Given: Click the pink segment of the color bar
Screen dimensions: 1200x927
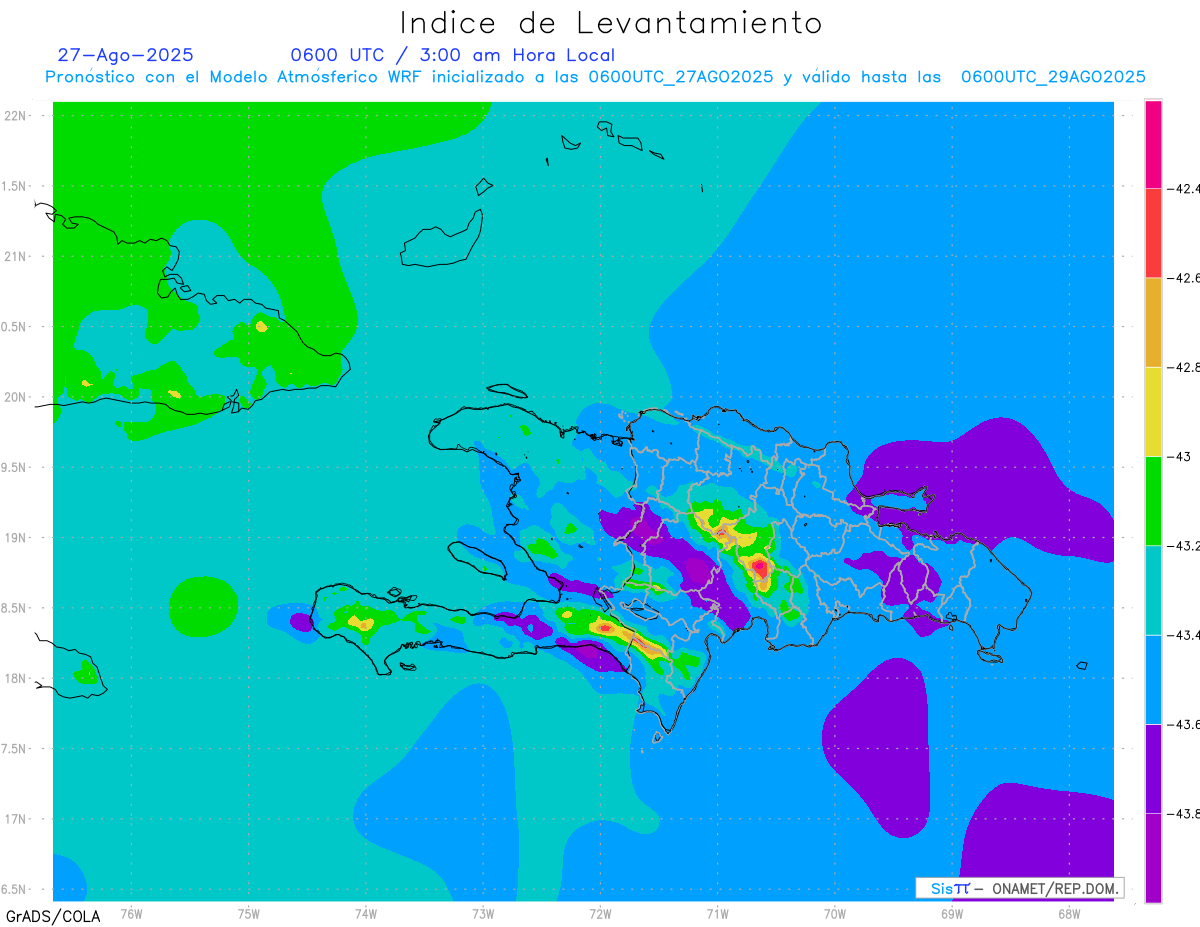Looking at the screenshot, I should click(1153, 144).
